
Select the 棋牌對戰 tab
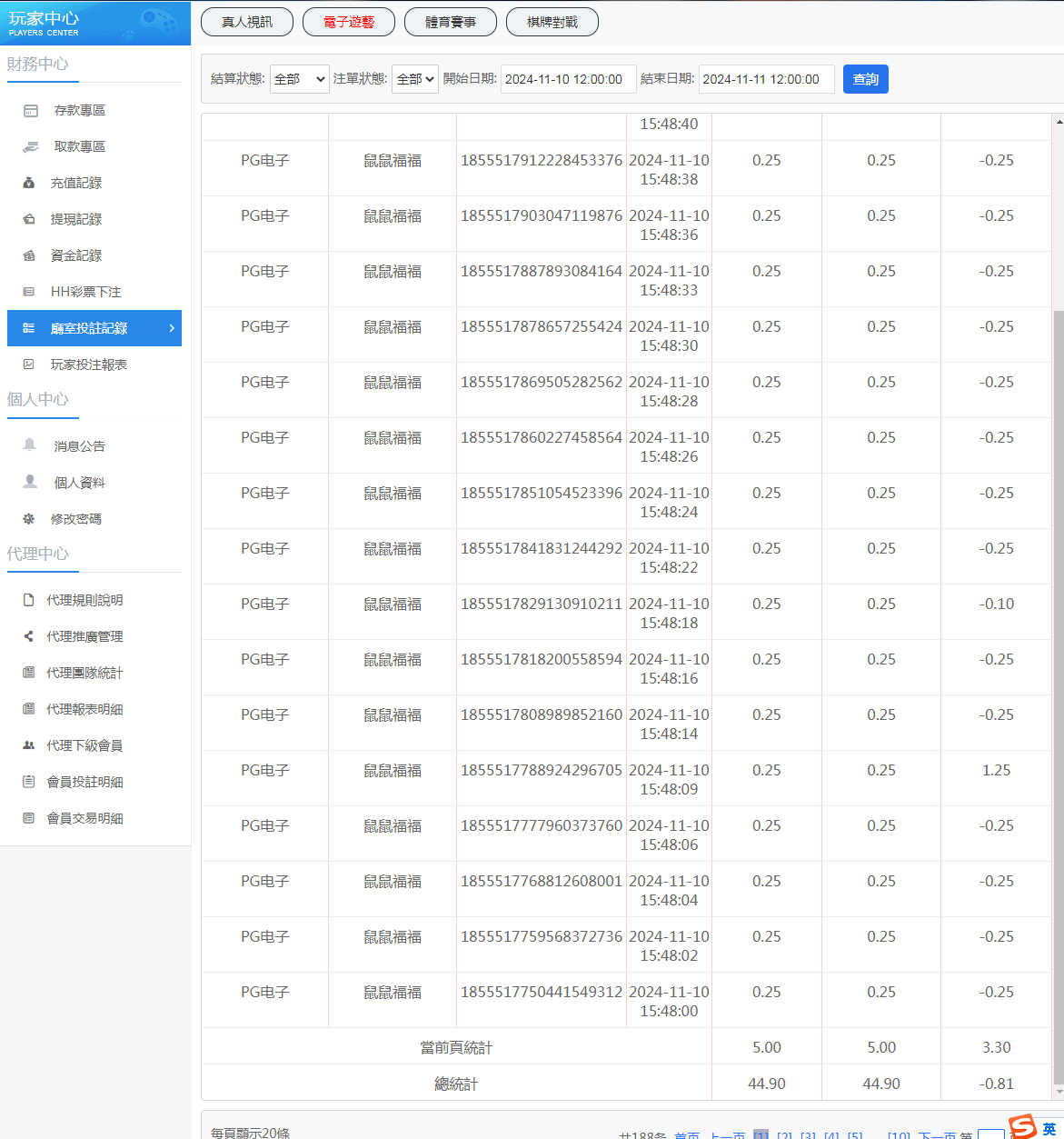(x=552, y=22)
